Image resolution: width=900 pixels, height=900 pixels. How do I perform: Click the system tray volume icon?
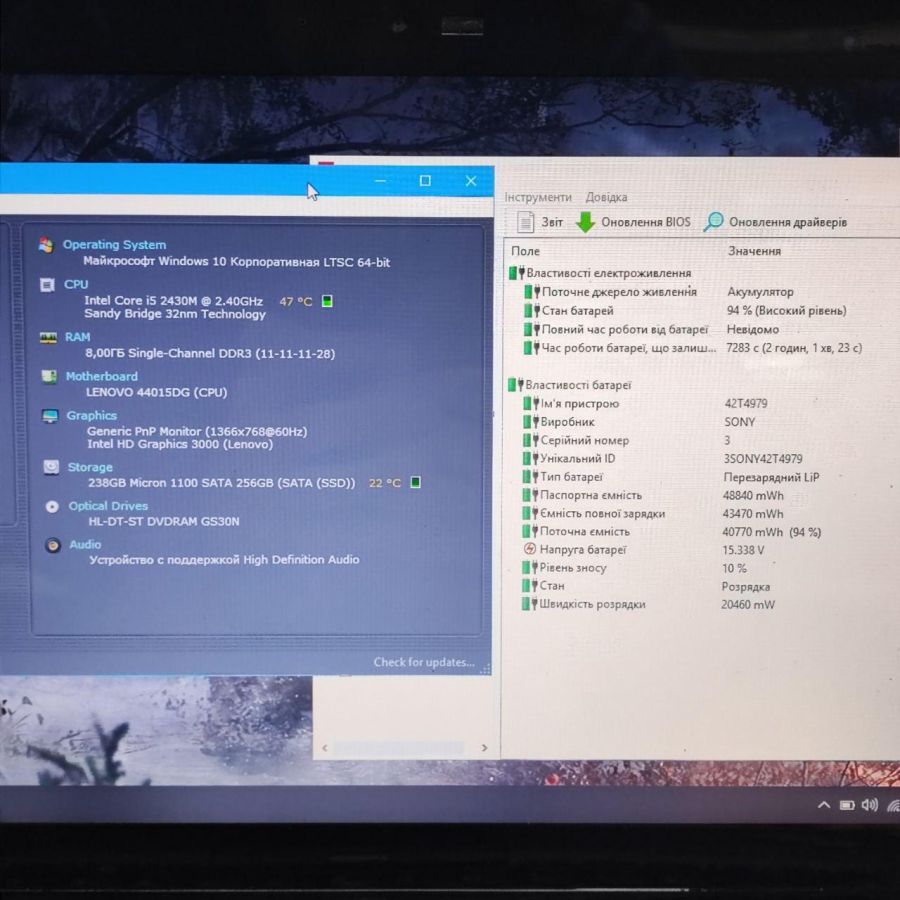click(870, 805)
